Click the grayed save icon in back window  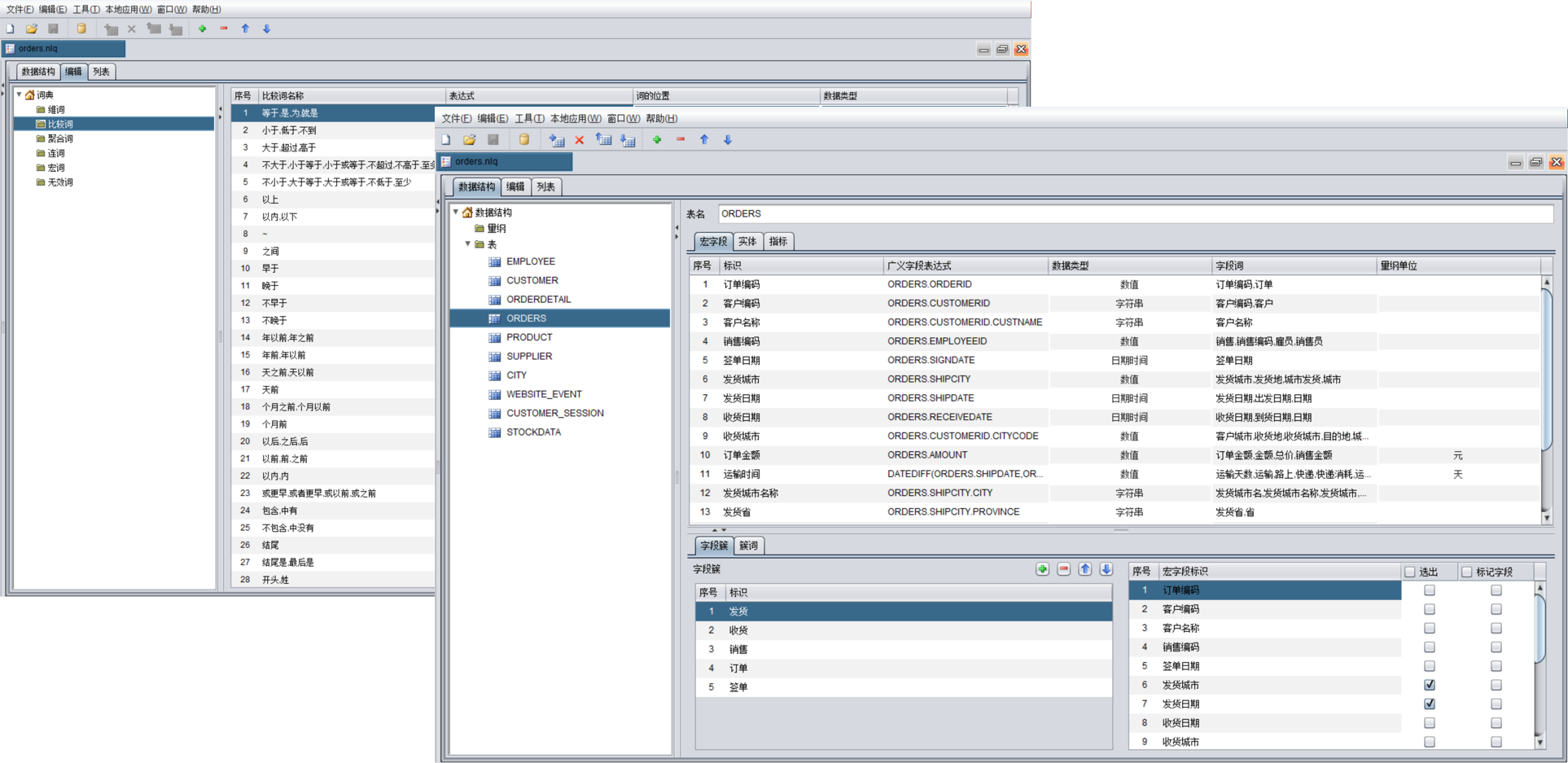(x=54, y=29)
